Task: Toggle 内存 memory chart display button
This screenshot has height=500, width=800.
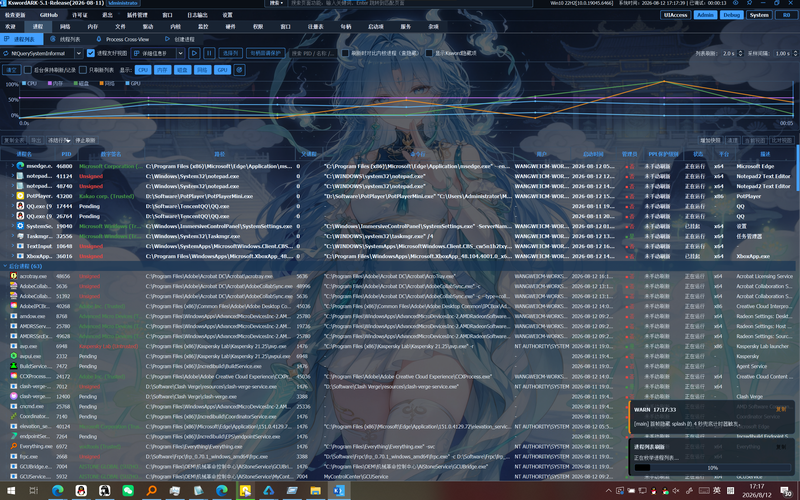Action: 162,70
